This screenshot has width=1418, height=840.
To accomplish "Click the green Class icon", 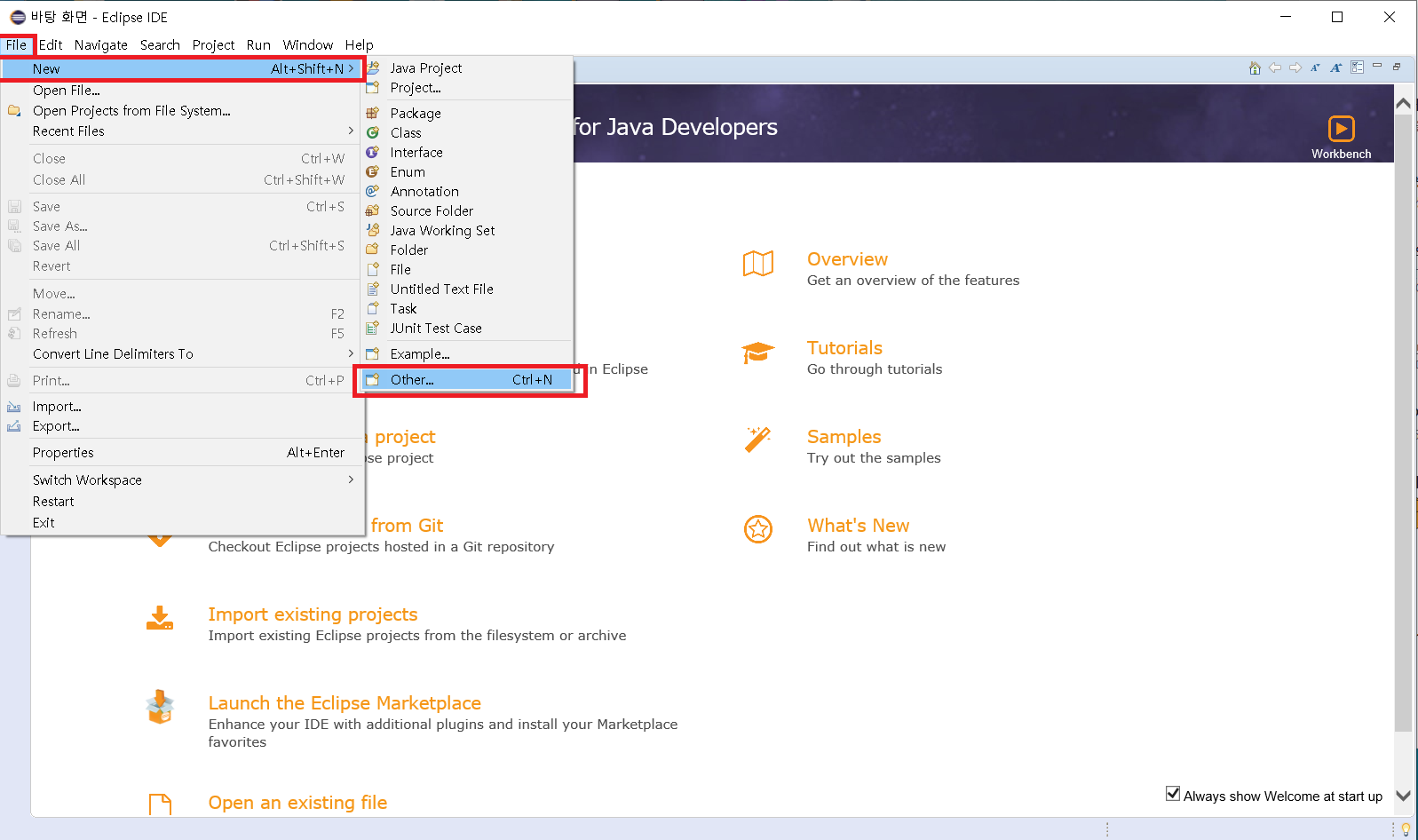I will 373,132.
